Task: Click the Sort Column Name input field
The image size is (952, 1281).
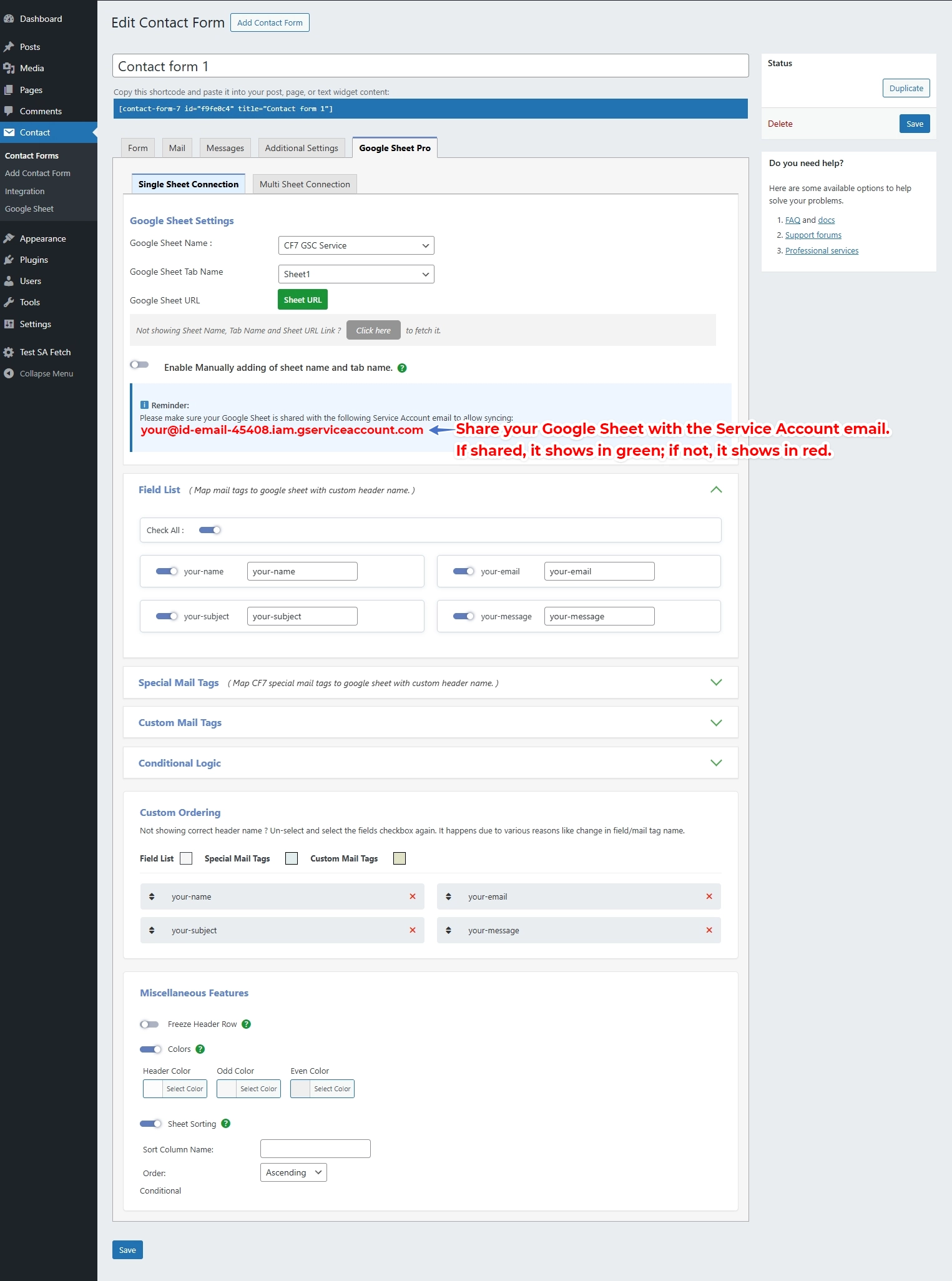Action: coord(315,1149)
